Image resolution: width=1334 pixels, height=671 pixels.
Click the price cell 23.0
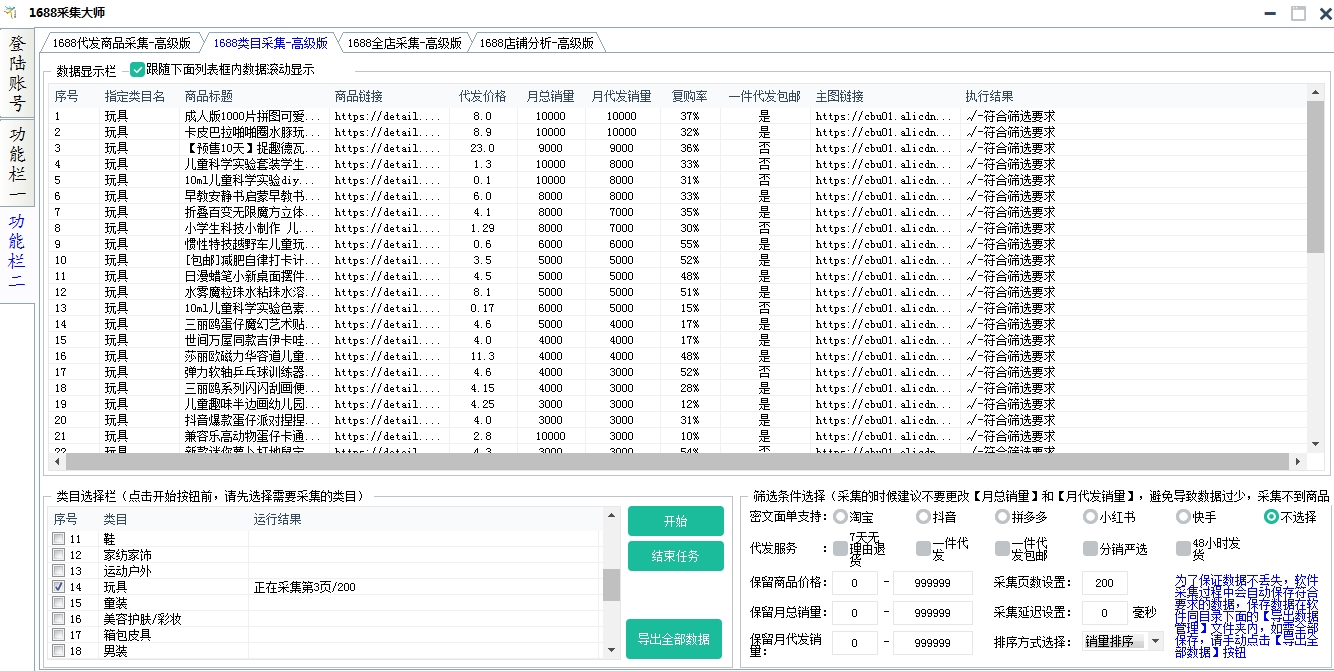tap(482, 148)
